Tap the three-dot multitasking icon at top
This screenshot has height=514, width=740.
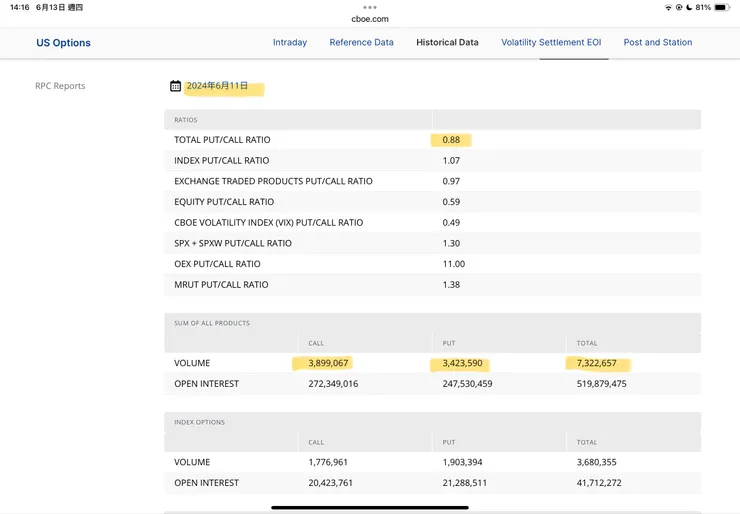(370, 7)
